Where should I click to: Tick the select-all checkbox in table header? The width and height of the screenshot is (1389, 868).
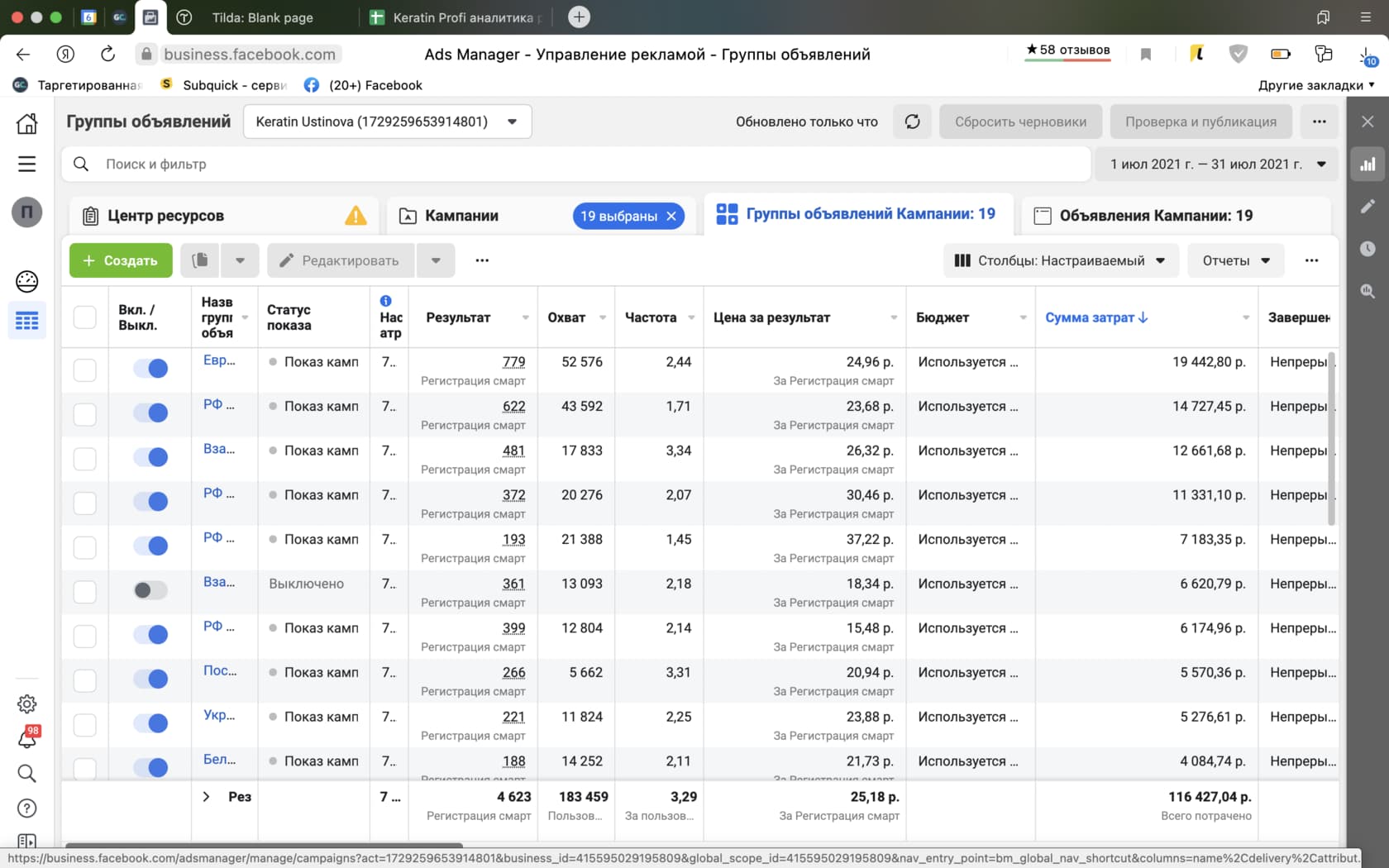tap(84, 317)
